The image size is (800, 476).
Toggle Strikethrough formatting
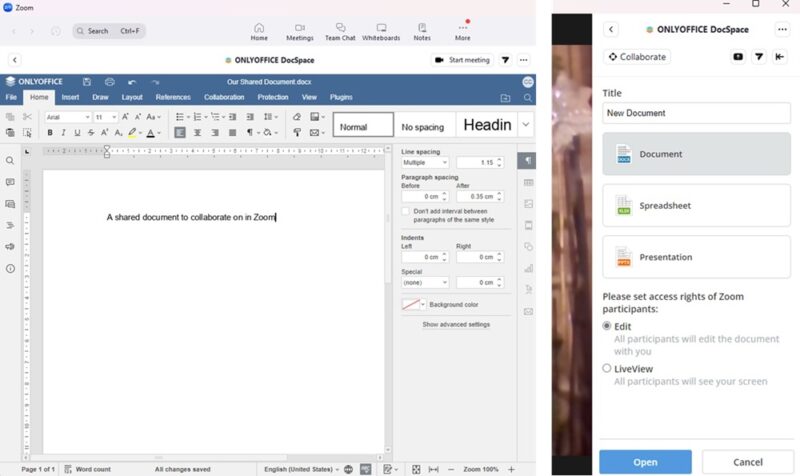[x=91, y=133]
